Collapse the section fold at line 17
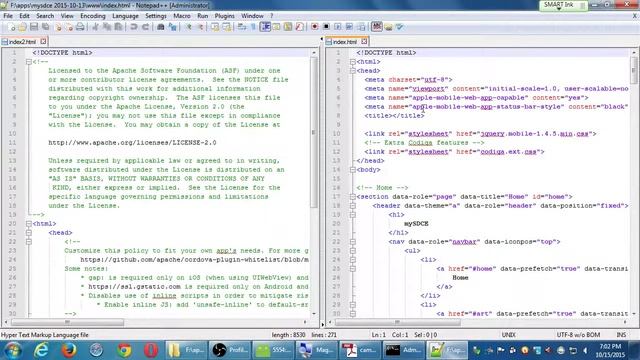Image resolution: width=640 pixels, height=360 pixels. (x=353, y=197)
